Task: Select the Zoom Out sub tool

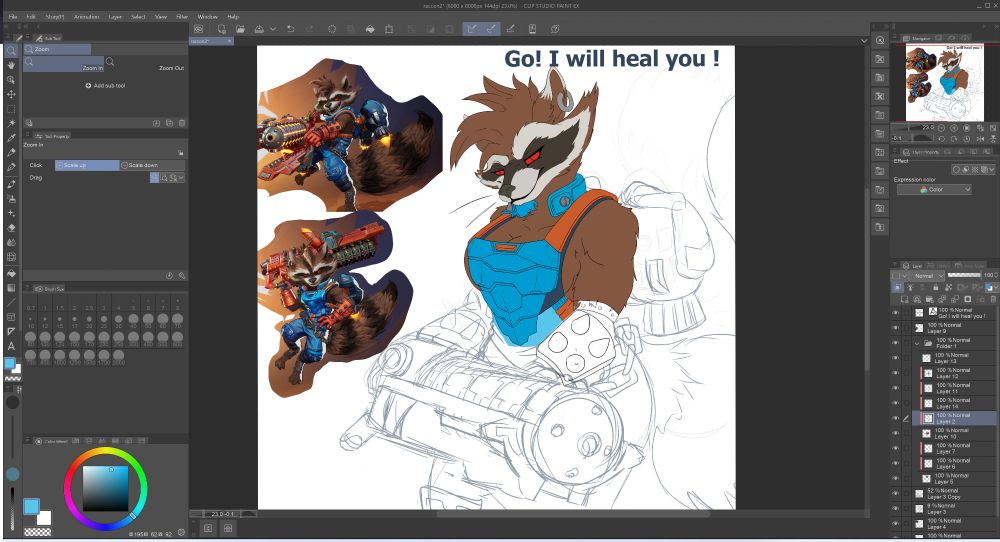Action: (x=145, y=64)
